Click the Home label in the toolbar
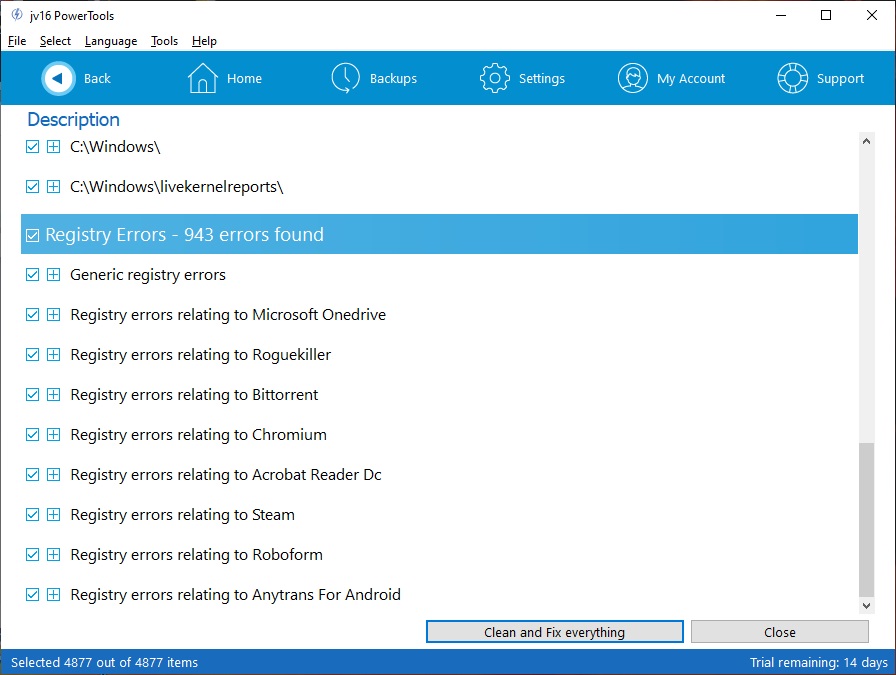 pos(244,78)
